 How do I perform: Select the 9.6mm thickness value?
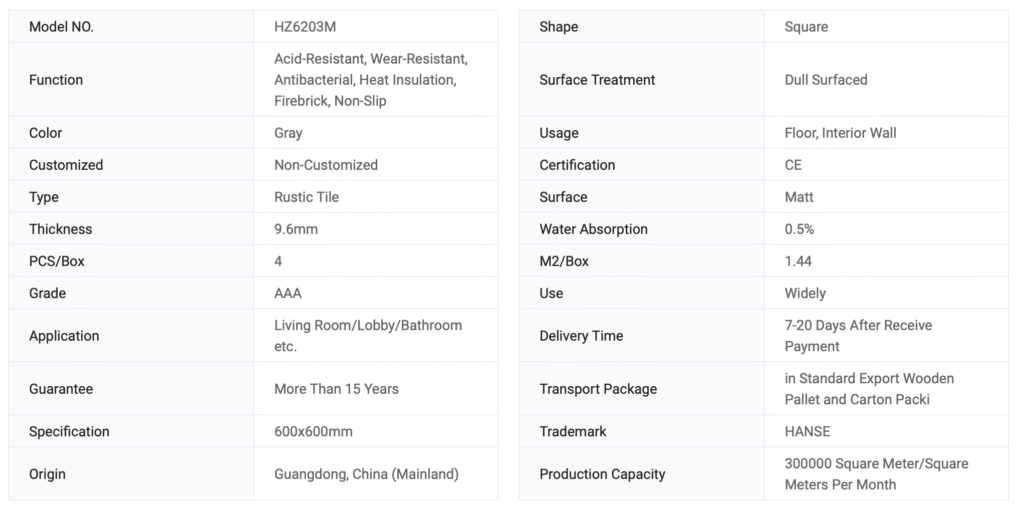pos(296,229)
